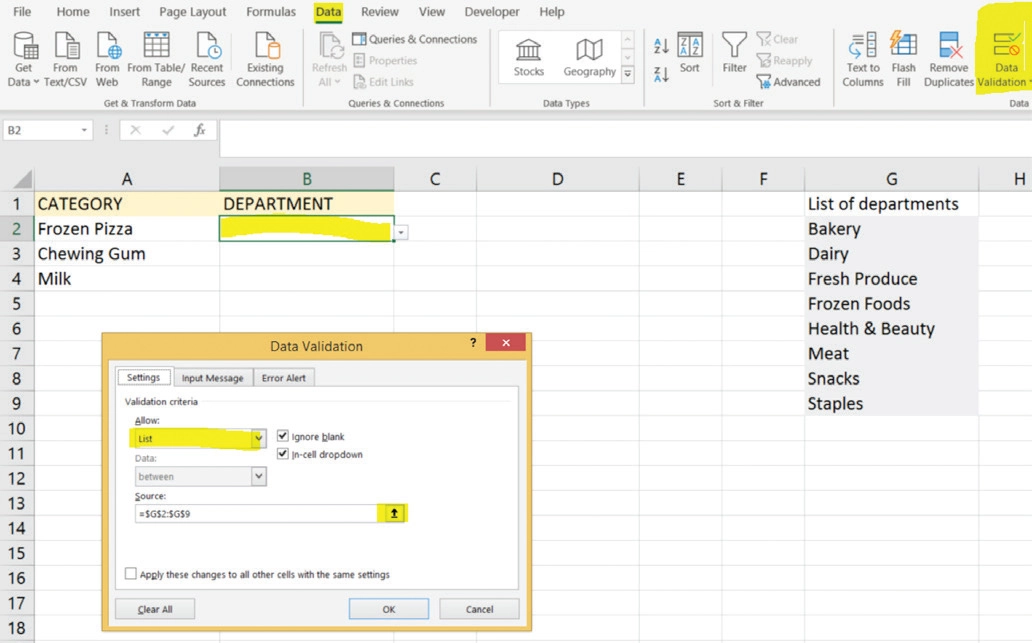Switch to the View tab
Screen dimensions: 1032x643
pyautogui.click(x=432, y=12)
